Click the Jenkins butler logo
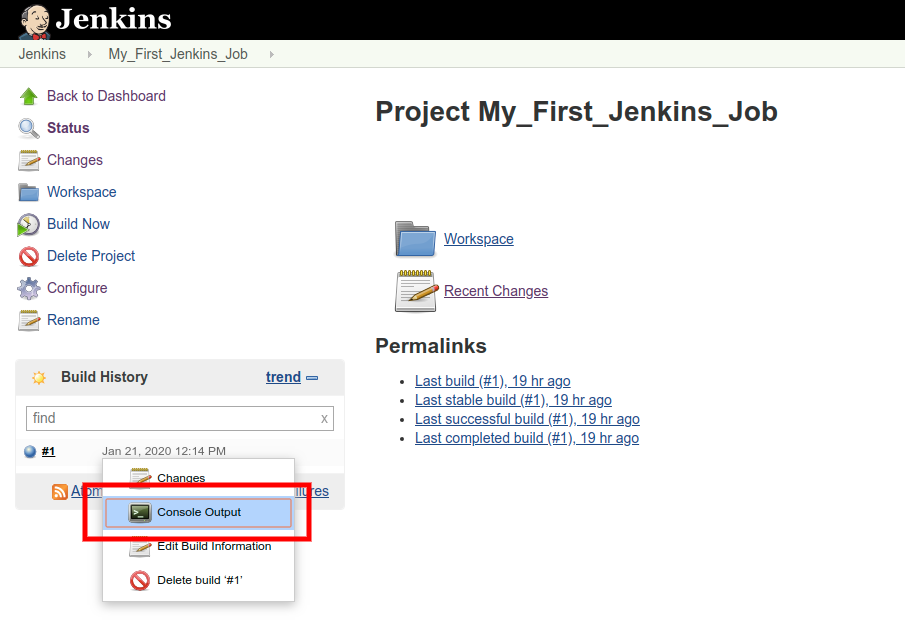This screenshot has width=905, height=641. click(x=35, y=22)
